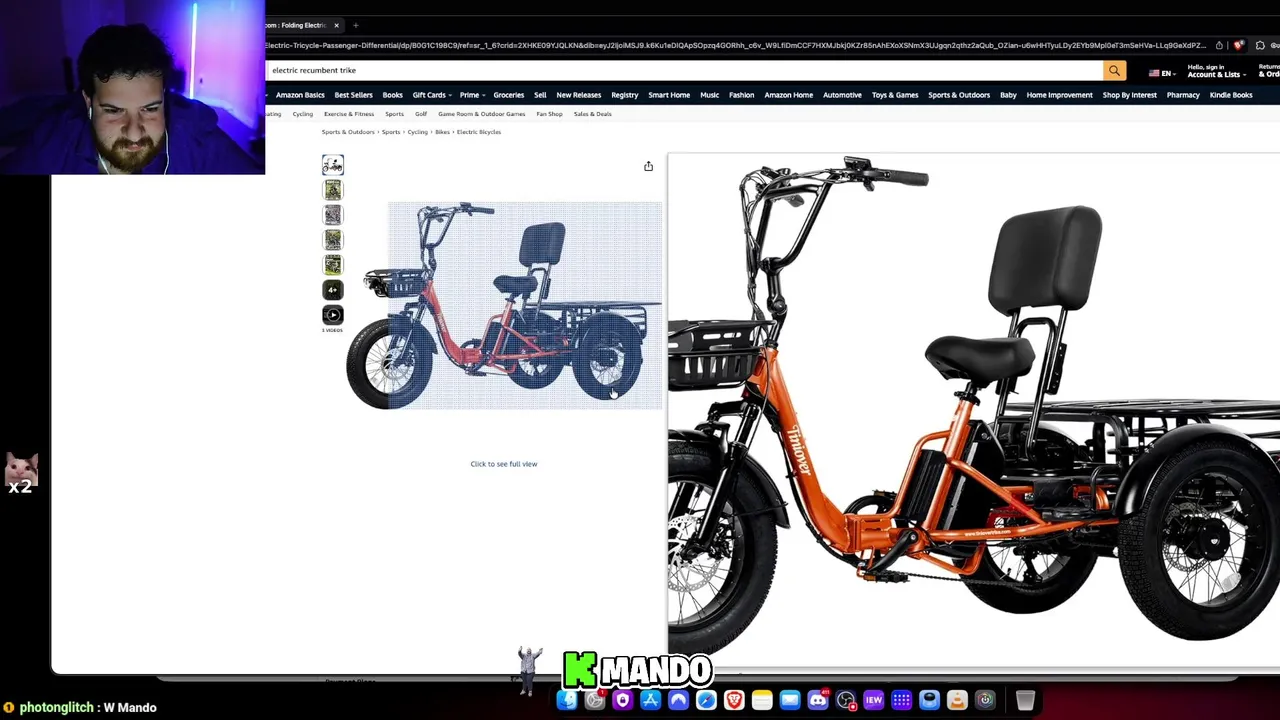Viewport: 1280px width, 720px height.
Task: Expand the Prime dropdown
Action: pyautogui.click(x=471, y=95)
